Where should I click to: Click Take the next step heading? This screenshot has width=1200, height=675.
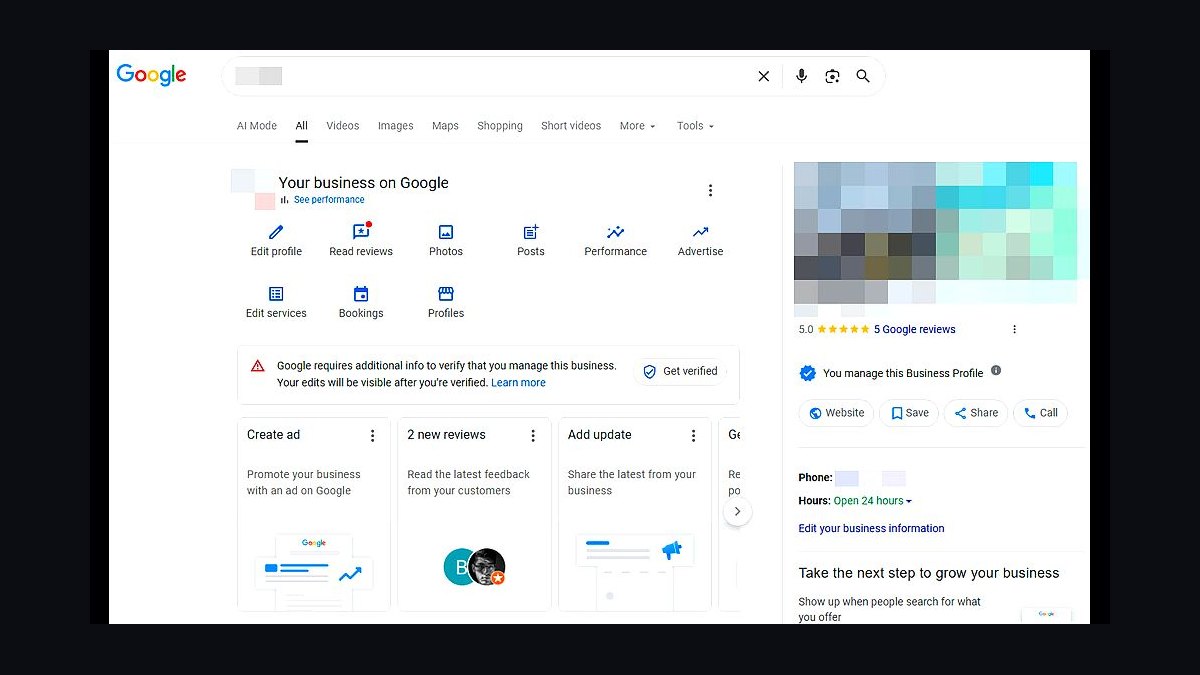point(928,573)
